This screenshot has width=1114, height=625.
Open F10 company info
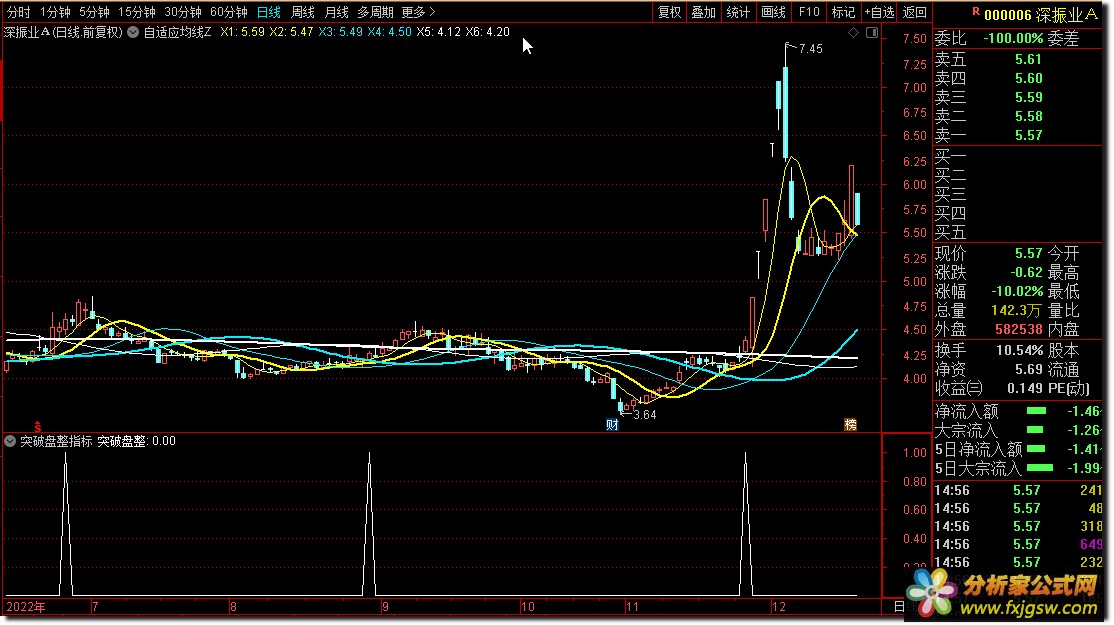click(809, 12)
